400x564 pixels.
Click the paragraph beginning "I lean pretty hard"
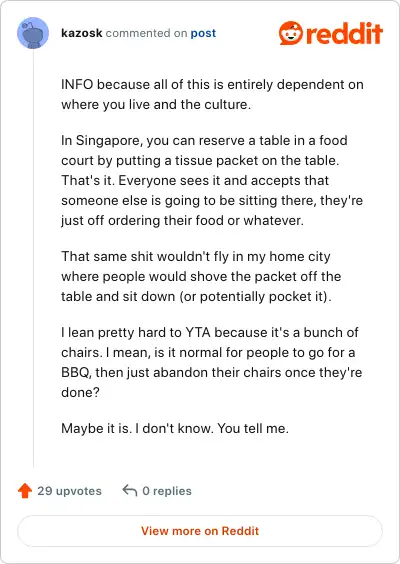tap(212, 362)
